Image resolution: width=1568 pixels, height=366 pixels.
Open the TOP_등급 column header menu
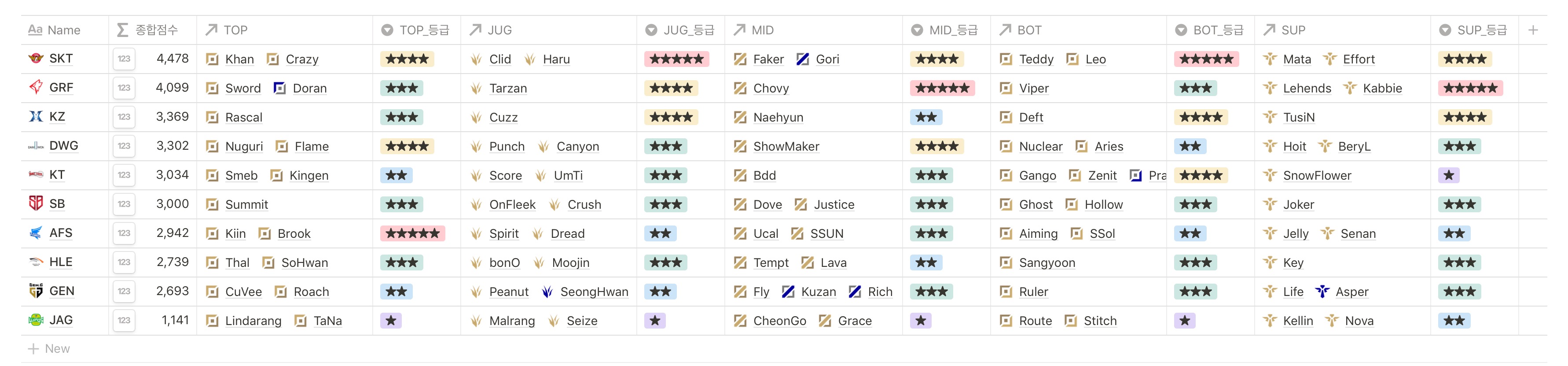click(416, 30)
